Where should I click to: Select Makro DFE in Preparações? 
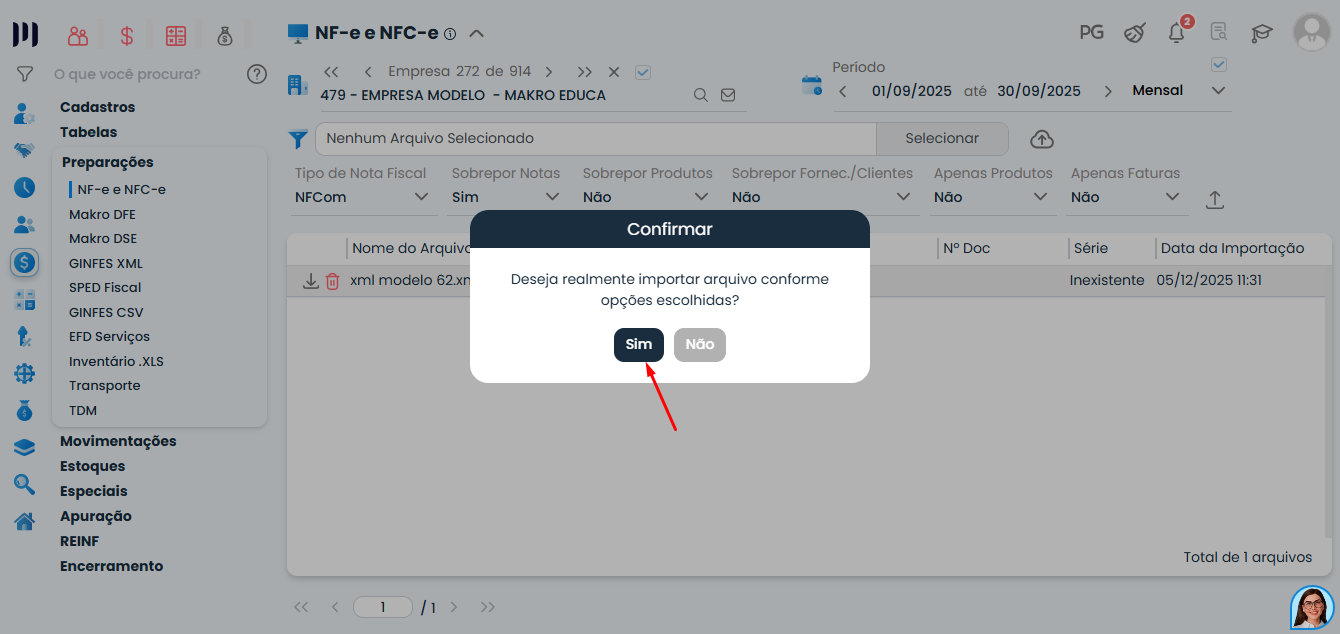[102, 214]
